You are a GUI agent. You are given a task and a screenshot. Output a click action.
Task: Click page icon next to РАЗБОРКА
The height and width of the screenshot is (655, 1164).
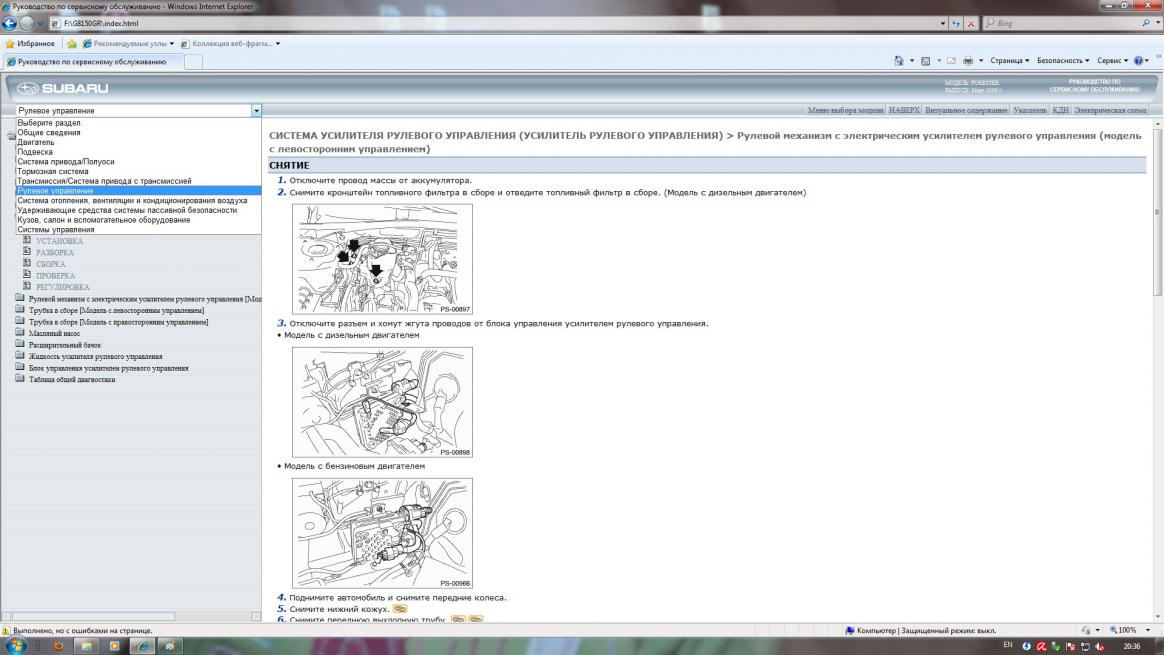coord(27,252)
